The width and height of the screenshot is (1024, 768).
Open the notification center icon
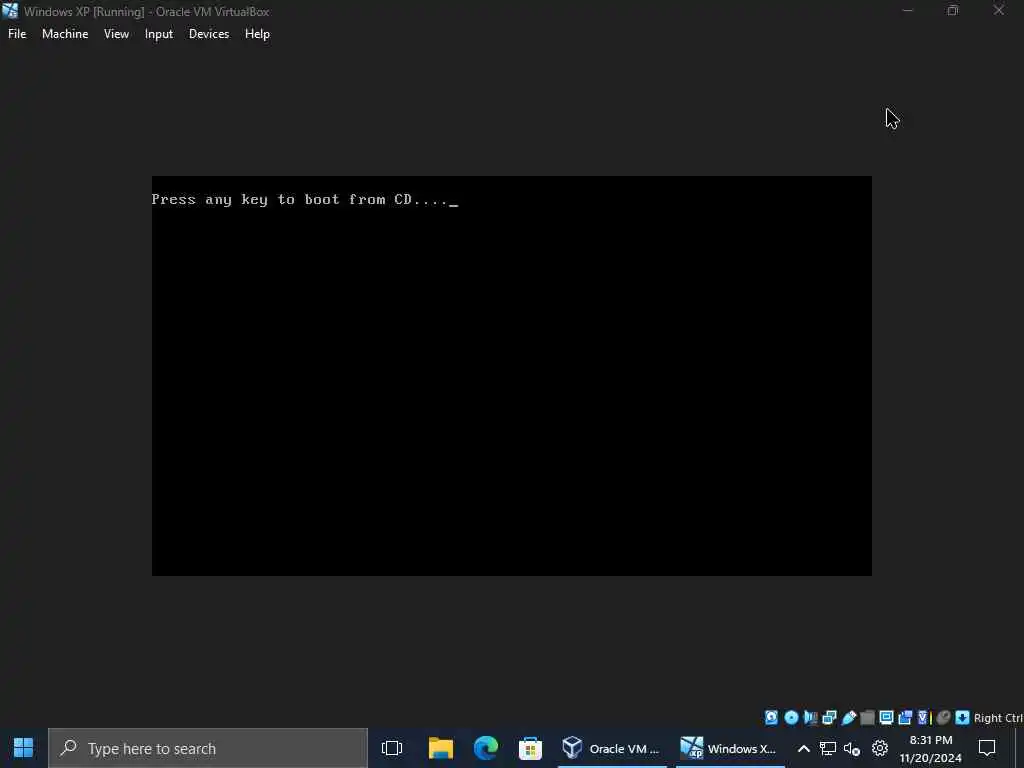tap(987, 748)
